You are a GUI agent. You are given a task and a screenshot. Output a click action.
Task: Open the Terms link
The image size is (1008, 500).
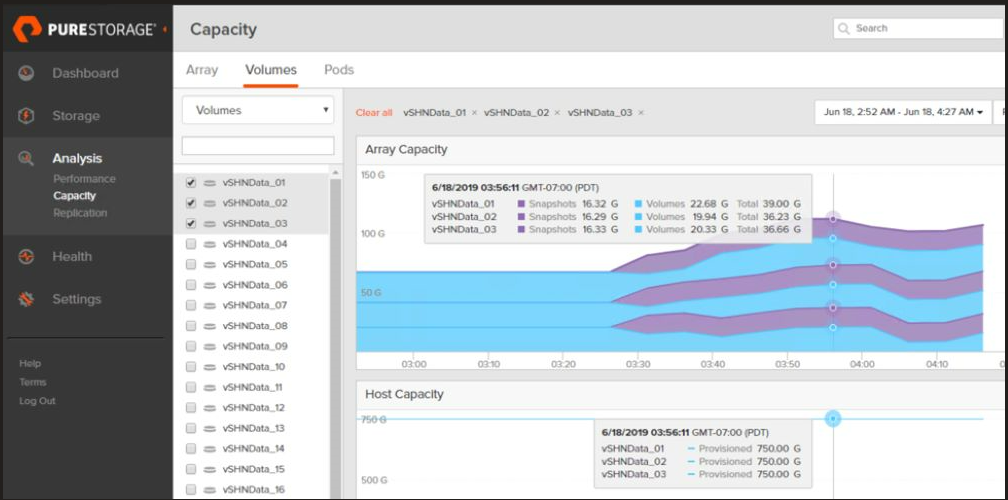click(33, 382)
